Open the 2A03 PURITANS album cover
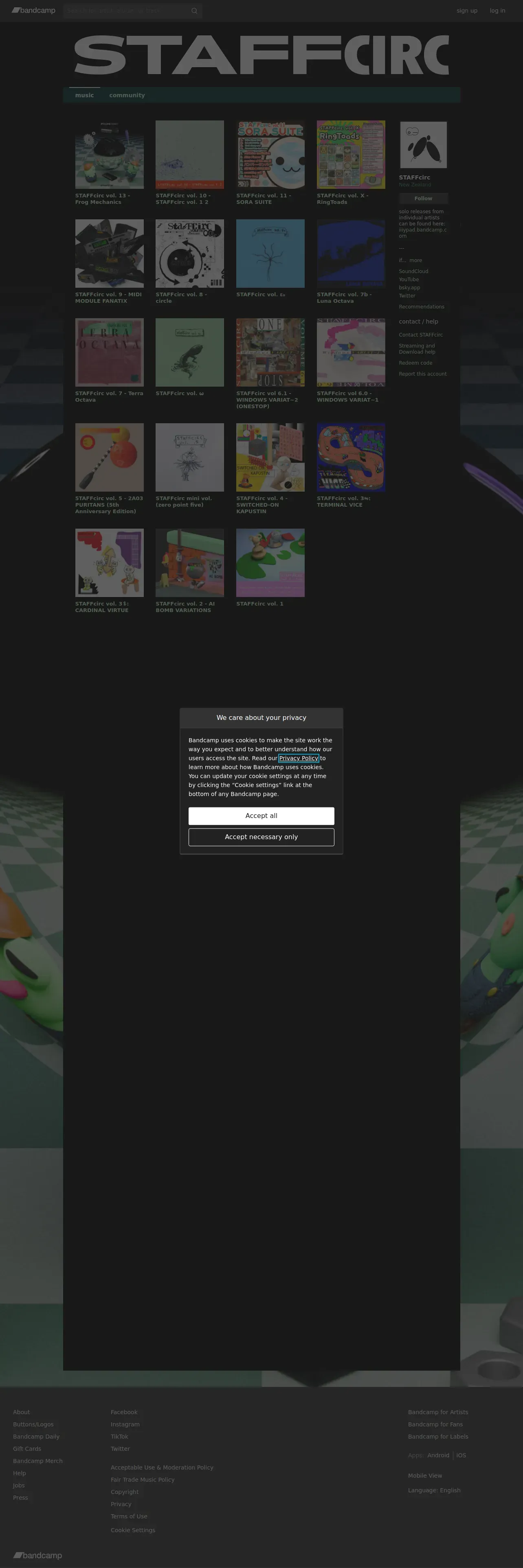The width and height of the screenshot is (523, 1568). click(x=110, y=458)
